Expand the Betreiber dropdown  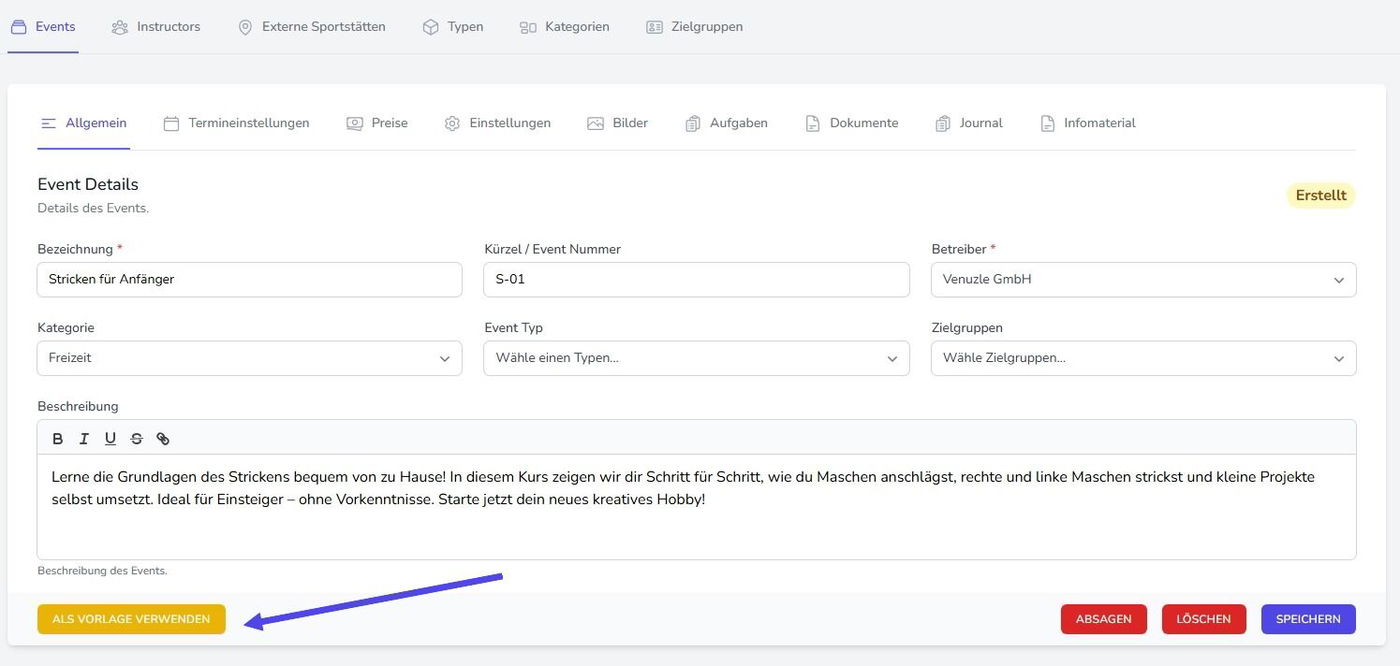tap(1143, 280)
